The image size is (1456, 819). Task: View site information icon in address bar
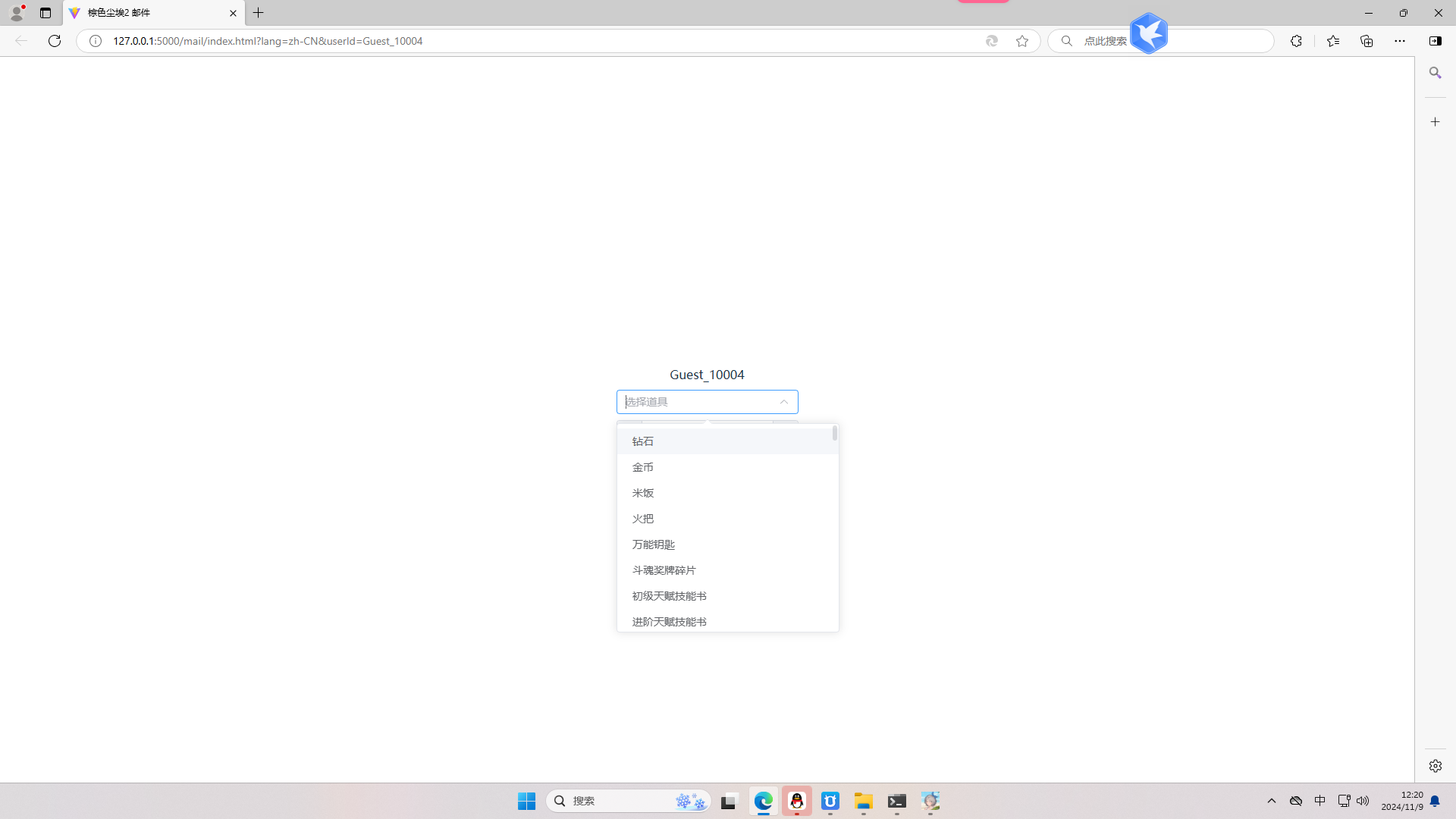(x=96, y=41)
